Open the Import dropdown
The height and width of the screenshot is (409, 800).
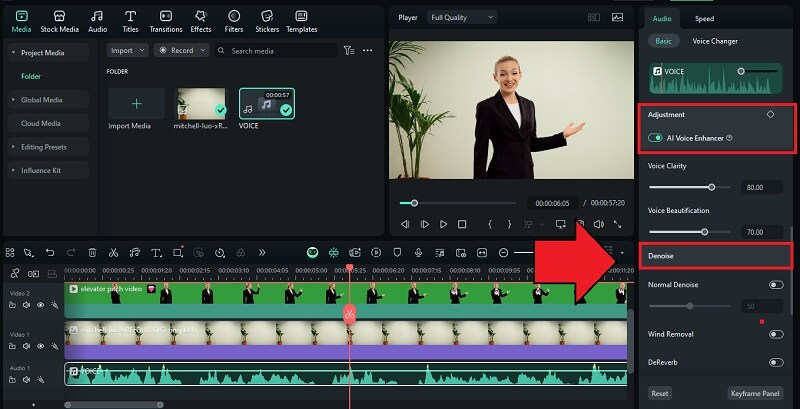[128, 50]
